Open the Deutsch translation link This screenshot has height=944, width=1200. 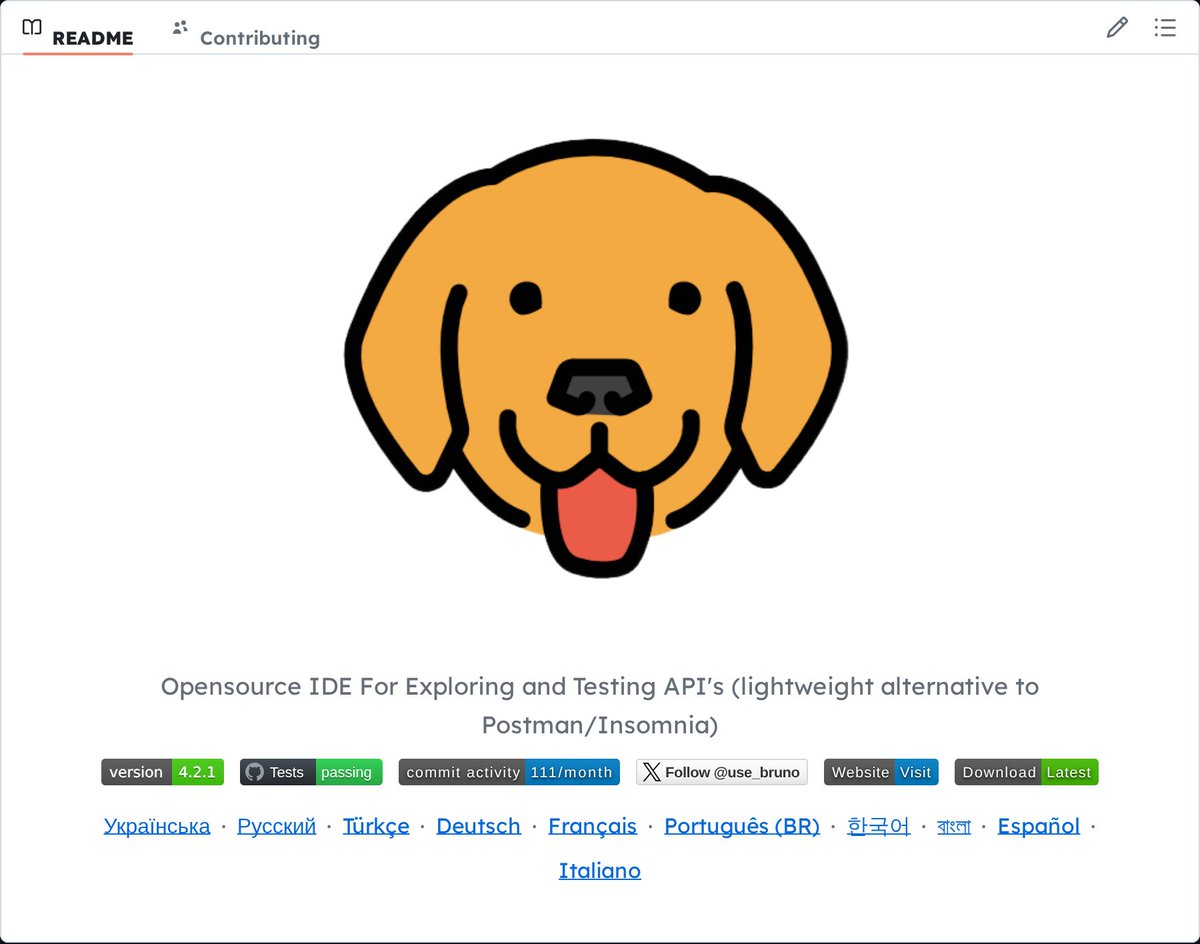click(x=479, y=826)
